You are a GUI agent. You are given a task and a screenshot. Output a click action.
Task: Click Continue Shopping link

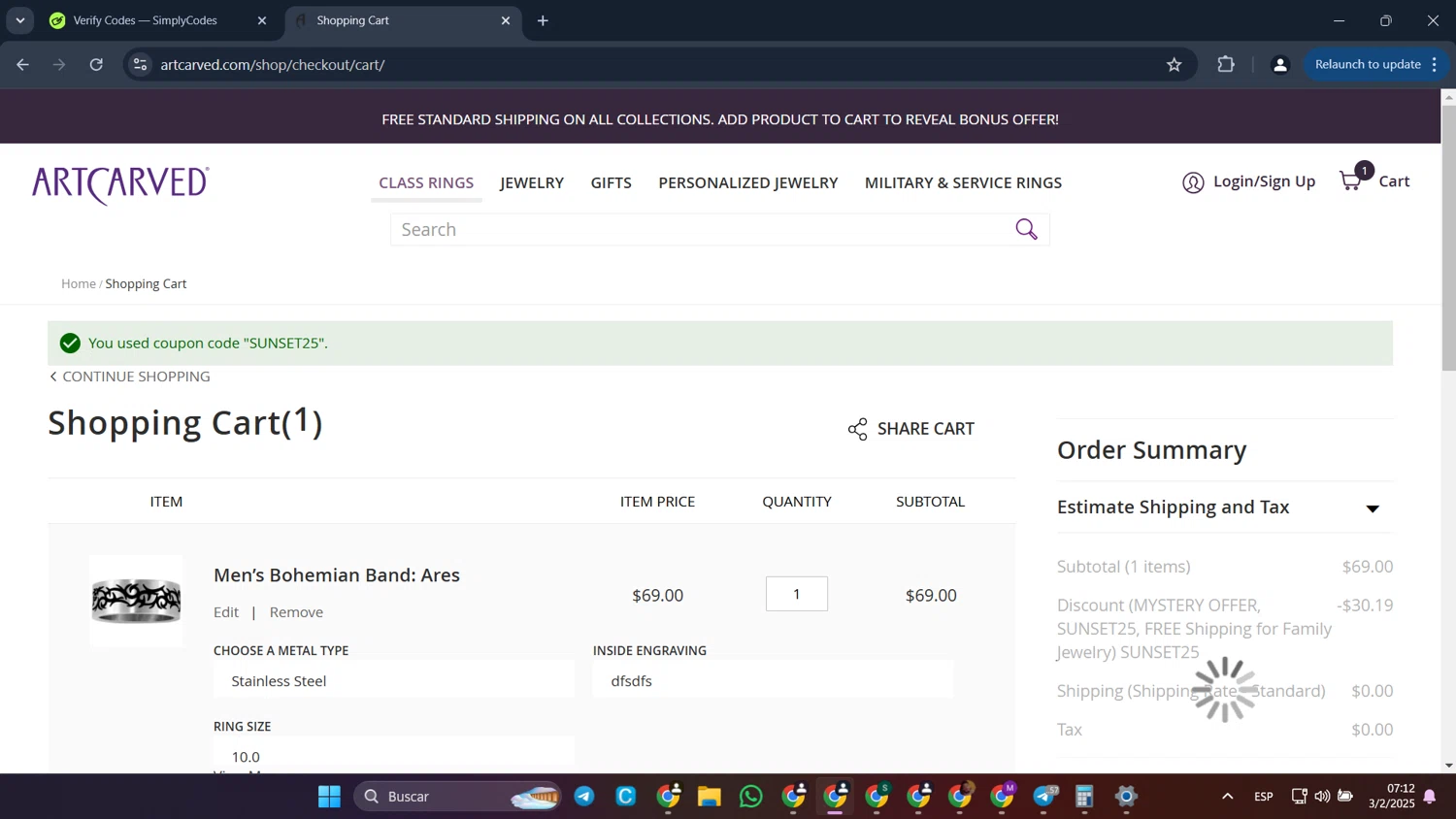pyautogui.click(x=130, y=377)
